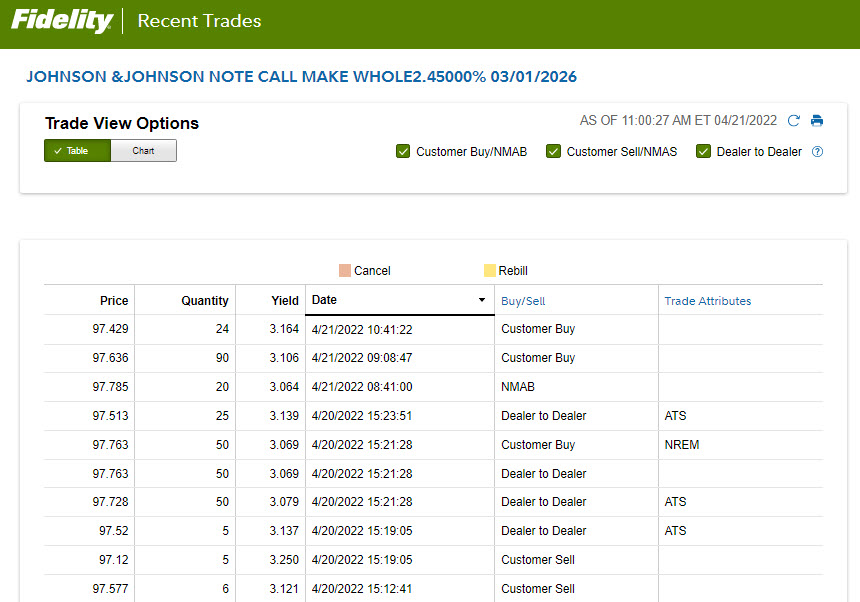The height and width of the screenshot is (602, 860).
Task: Disable the Dealer to Dealer checkbox
Action: 703,152
